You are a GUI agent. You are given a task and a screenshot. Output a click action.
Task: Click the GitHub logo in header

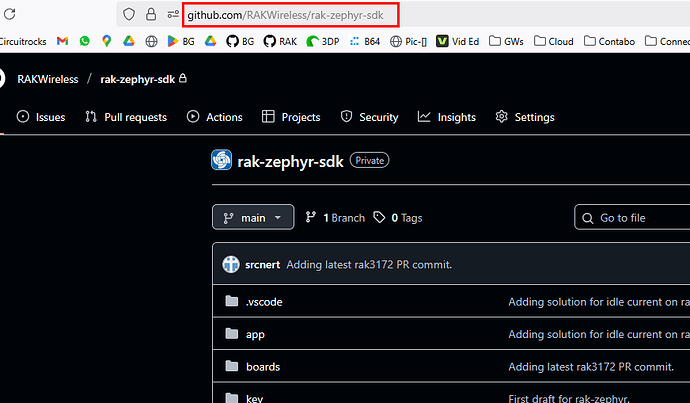(x=2, y=79)
